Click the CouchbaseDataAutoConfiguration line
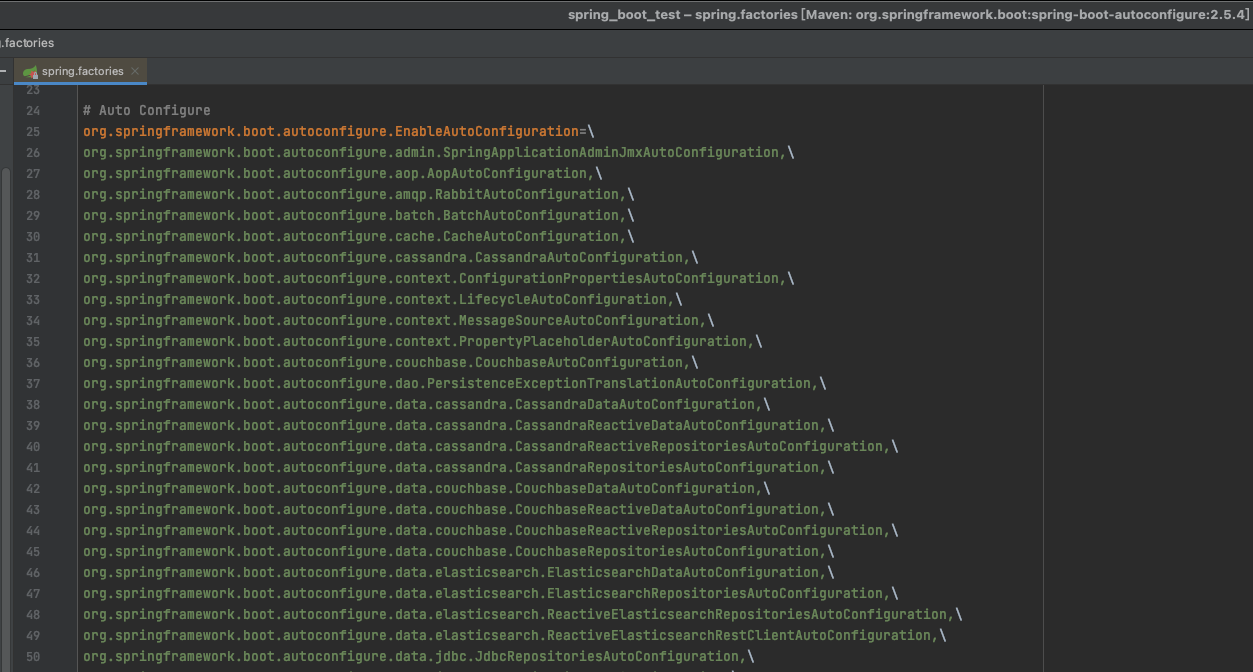Viewport: 1253px width, 672px height. click(x=427, y=488)
